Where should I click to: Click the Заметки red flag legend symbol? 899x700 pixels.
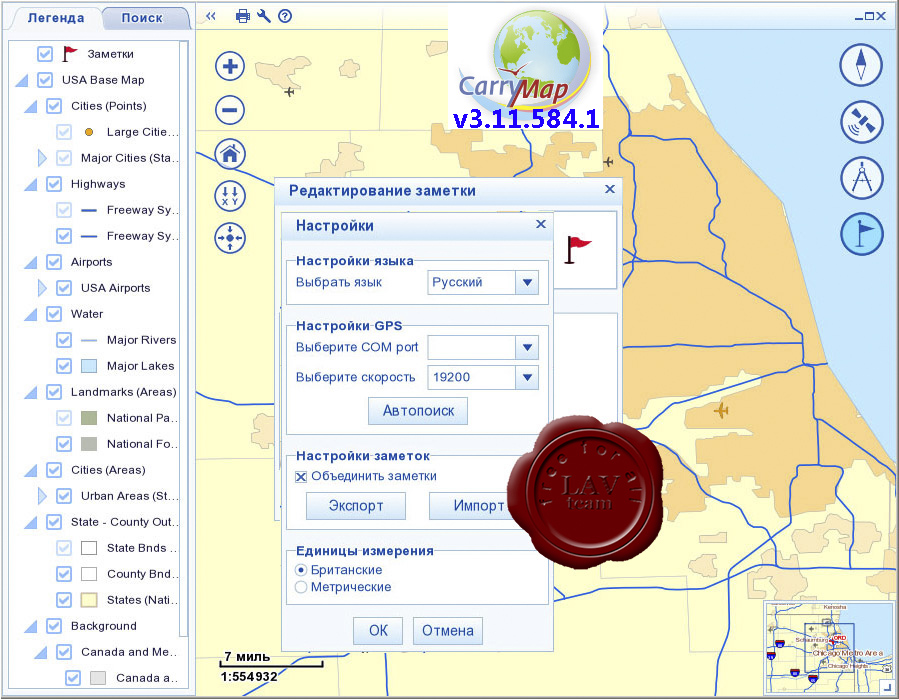pos(69,54)
